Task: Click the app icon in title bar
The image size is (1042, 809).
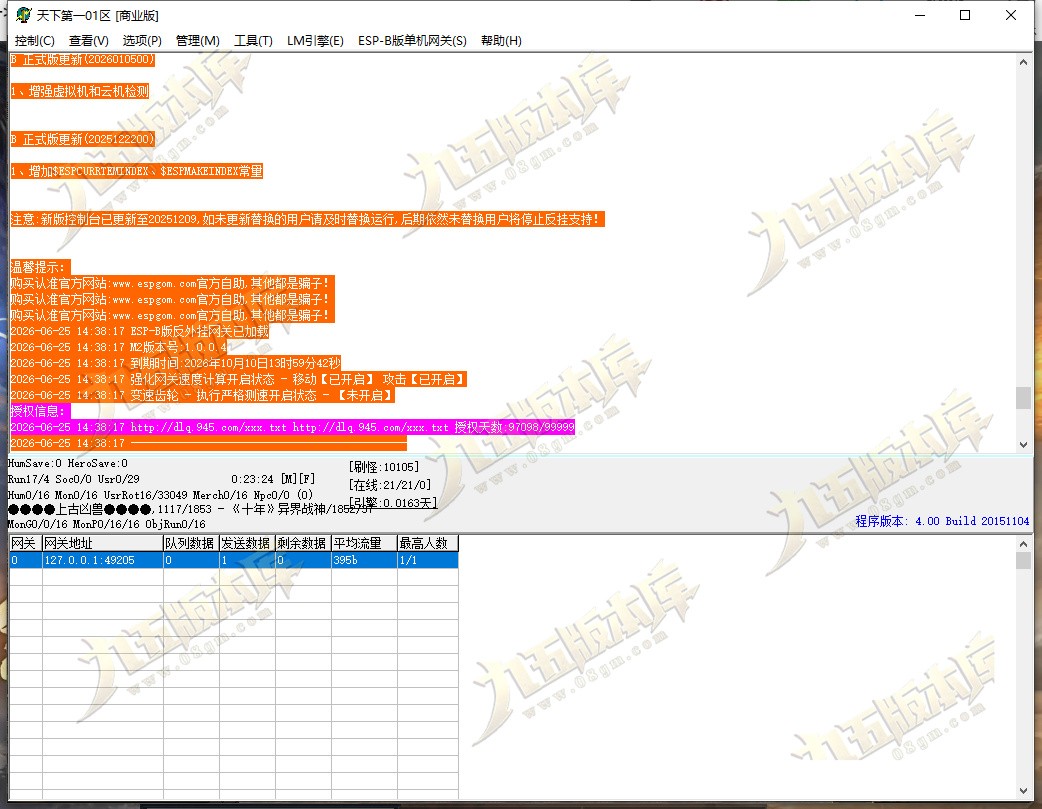Action: click(x=24, y=15)
